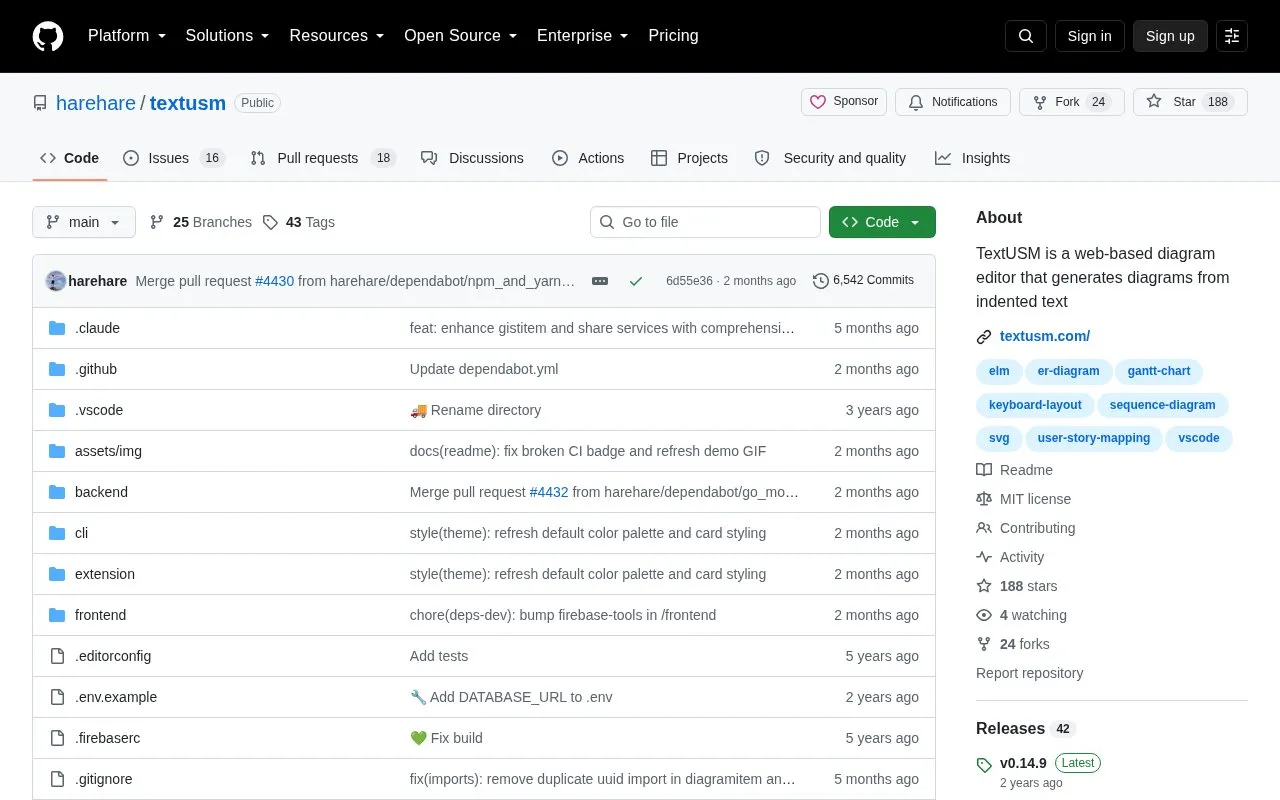Open the Insights tab
Viewport: 1280px width, 800px height.
[973, 158]
